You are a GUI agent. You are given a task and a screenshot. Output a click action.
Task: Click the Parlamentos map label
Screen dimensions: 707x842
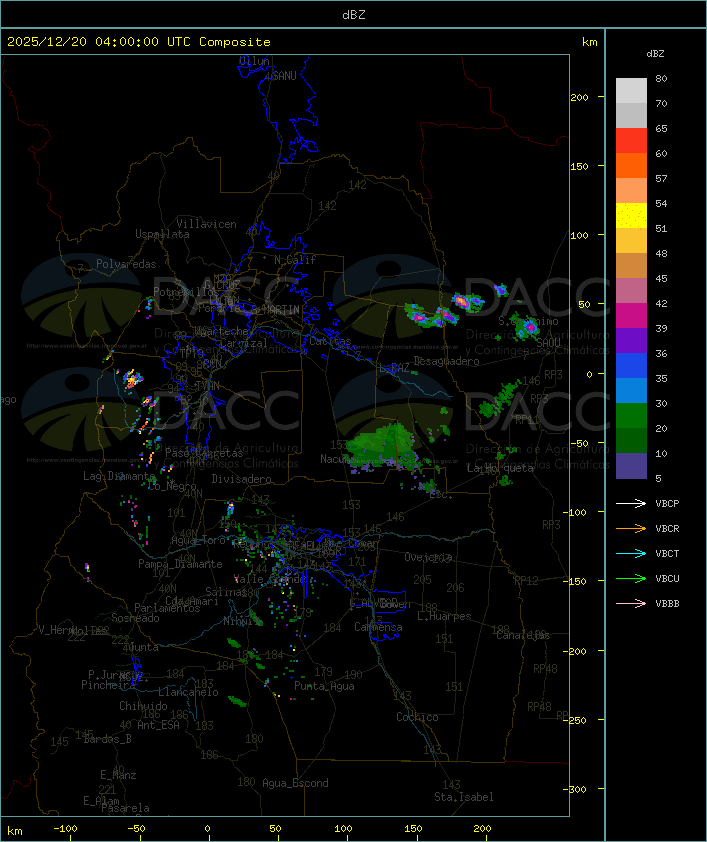click(167, 608)
